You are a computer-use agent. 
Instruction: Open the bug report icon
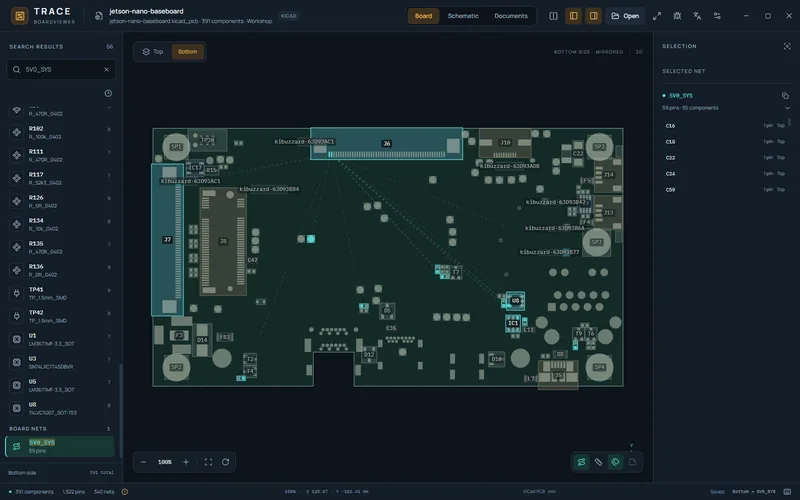(x=677, y=16)
